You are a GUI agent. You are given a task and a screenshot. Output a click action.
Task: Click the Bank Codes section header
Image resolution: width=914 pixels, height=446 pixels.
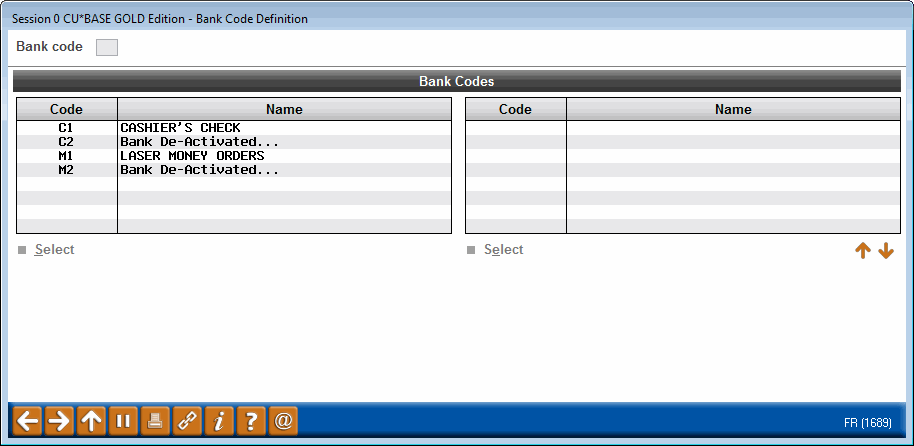tap(457, 81)
